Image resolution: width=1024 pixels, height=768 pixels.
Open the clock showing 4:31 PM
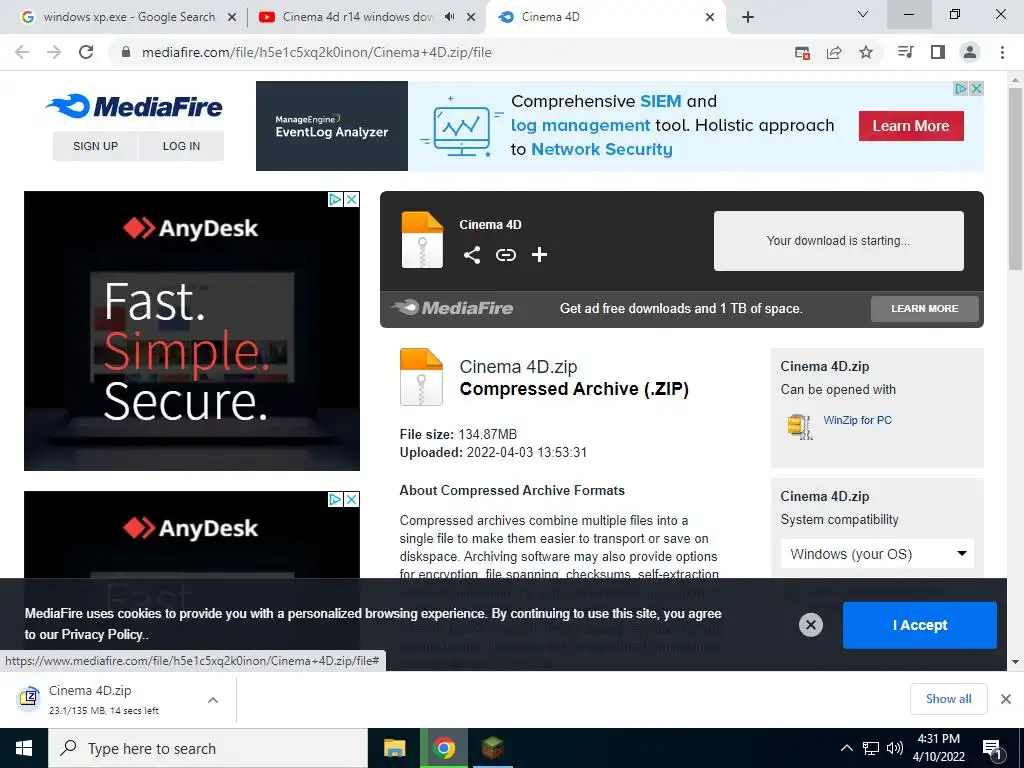click(x=938, y=748)
